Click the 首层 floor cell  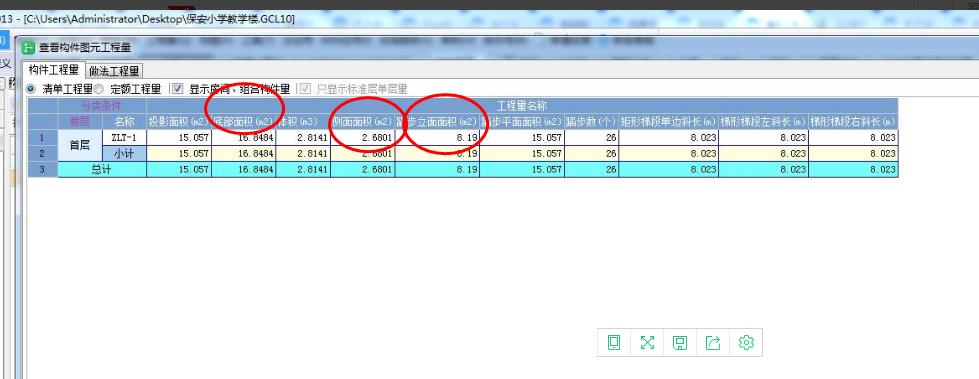point(81,145)
